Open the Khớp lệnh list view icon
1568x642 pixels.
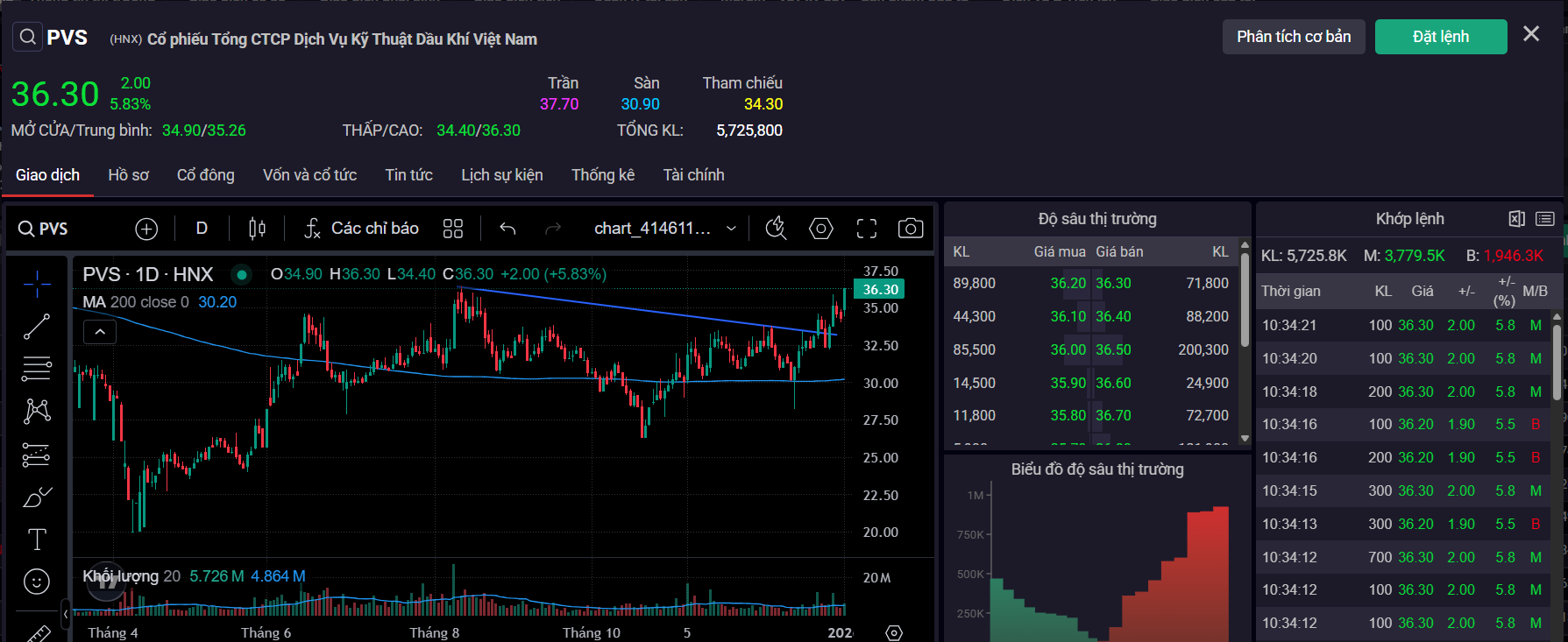[x=1545, y=219]
